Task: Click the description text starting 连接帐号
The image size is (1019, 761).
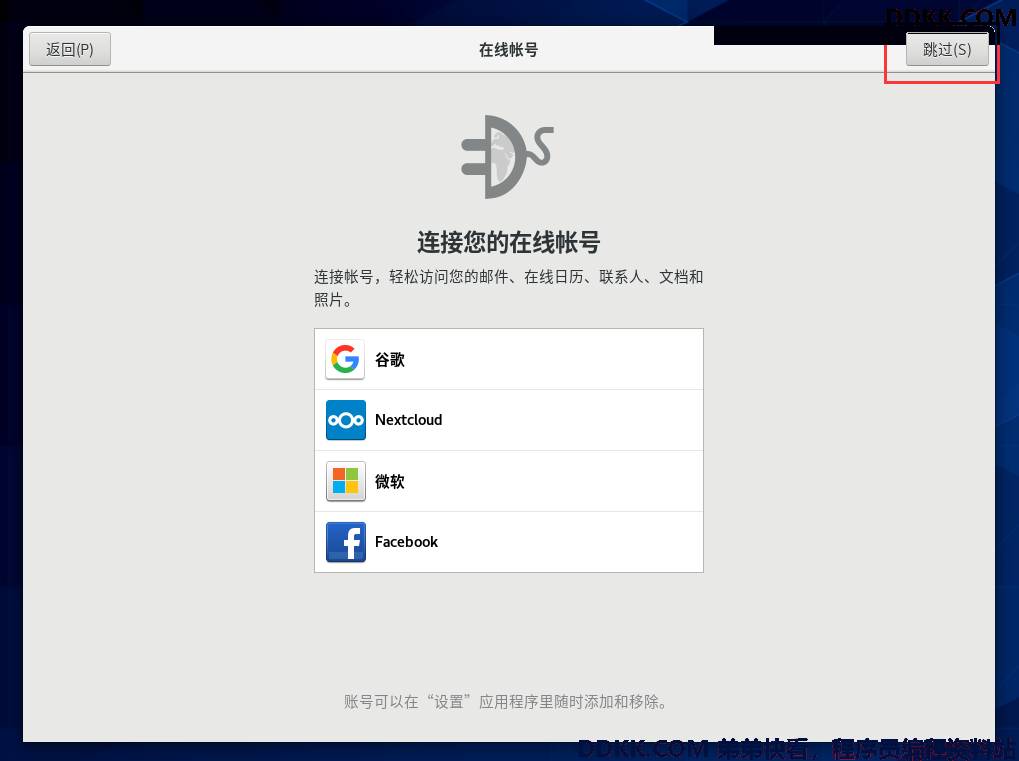Action: pyautogui.click(x=509, y=288)
